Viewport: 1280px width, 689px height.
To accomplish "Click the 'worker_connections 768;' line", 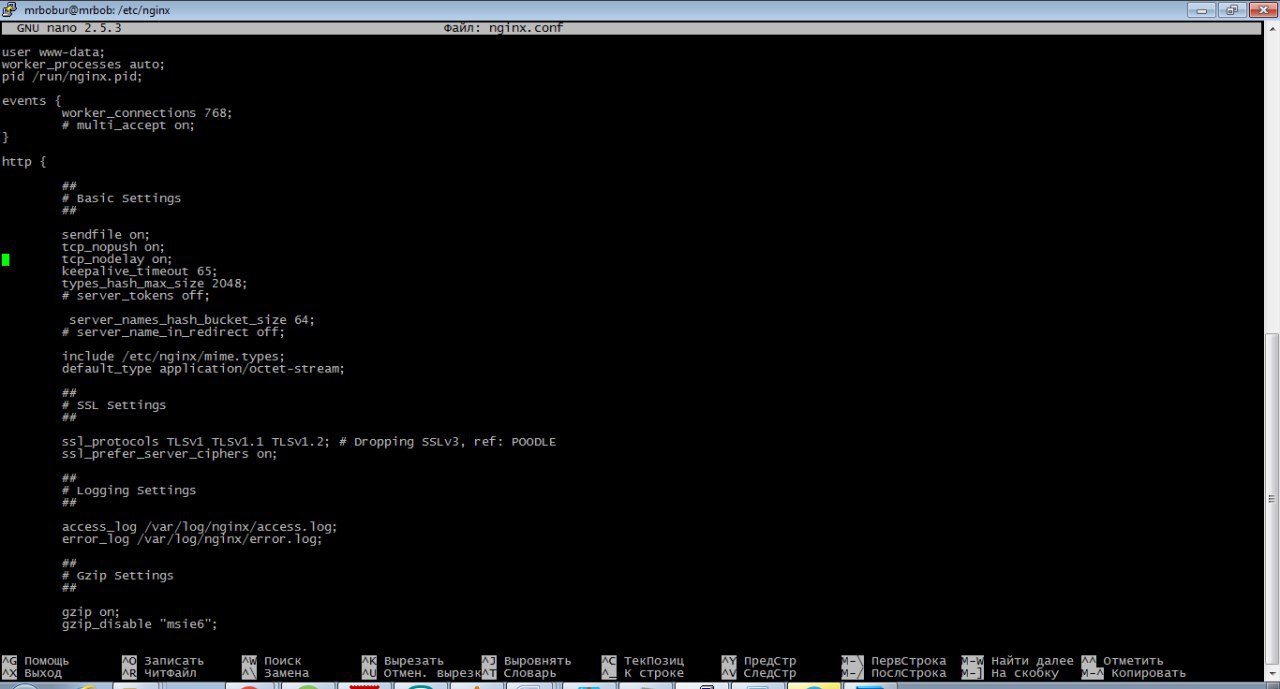I will pyautogui.click(x=147, y=113).
